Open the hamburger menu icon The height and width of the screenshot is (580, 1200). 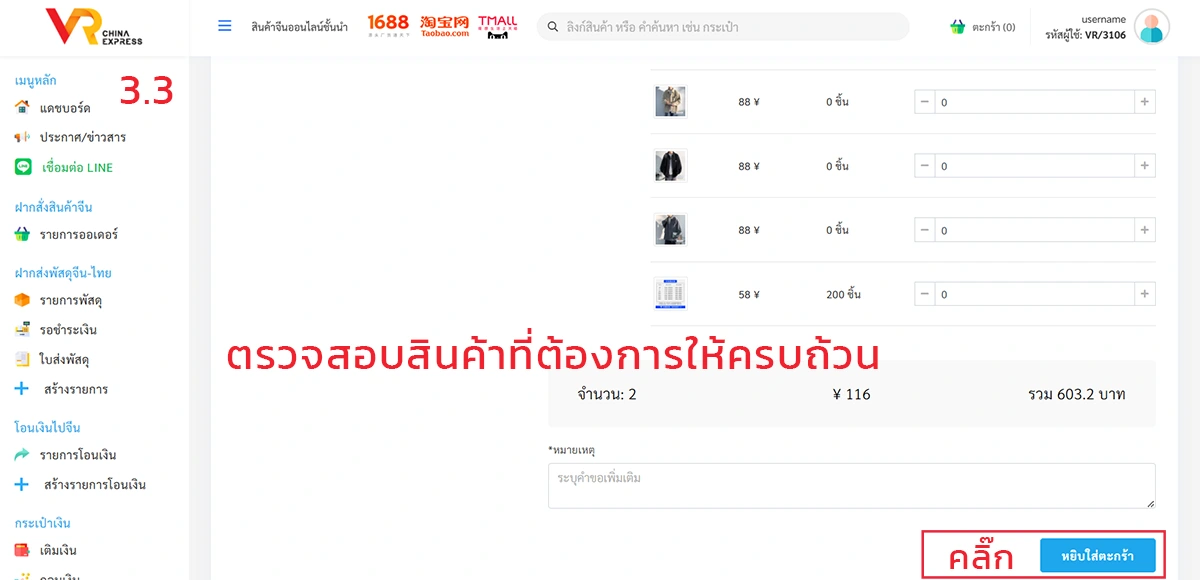pos(225,26)
